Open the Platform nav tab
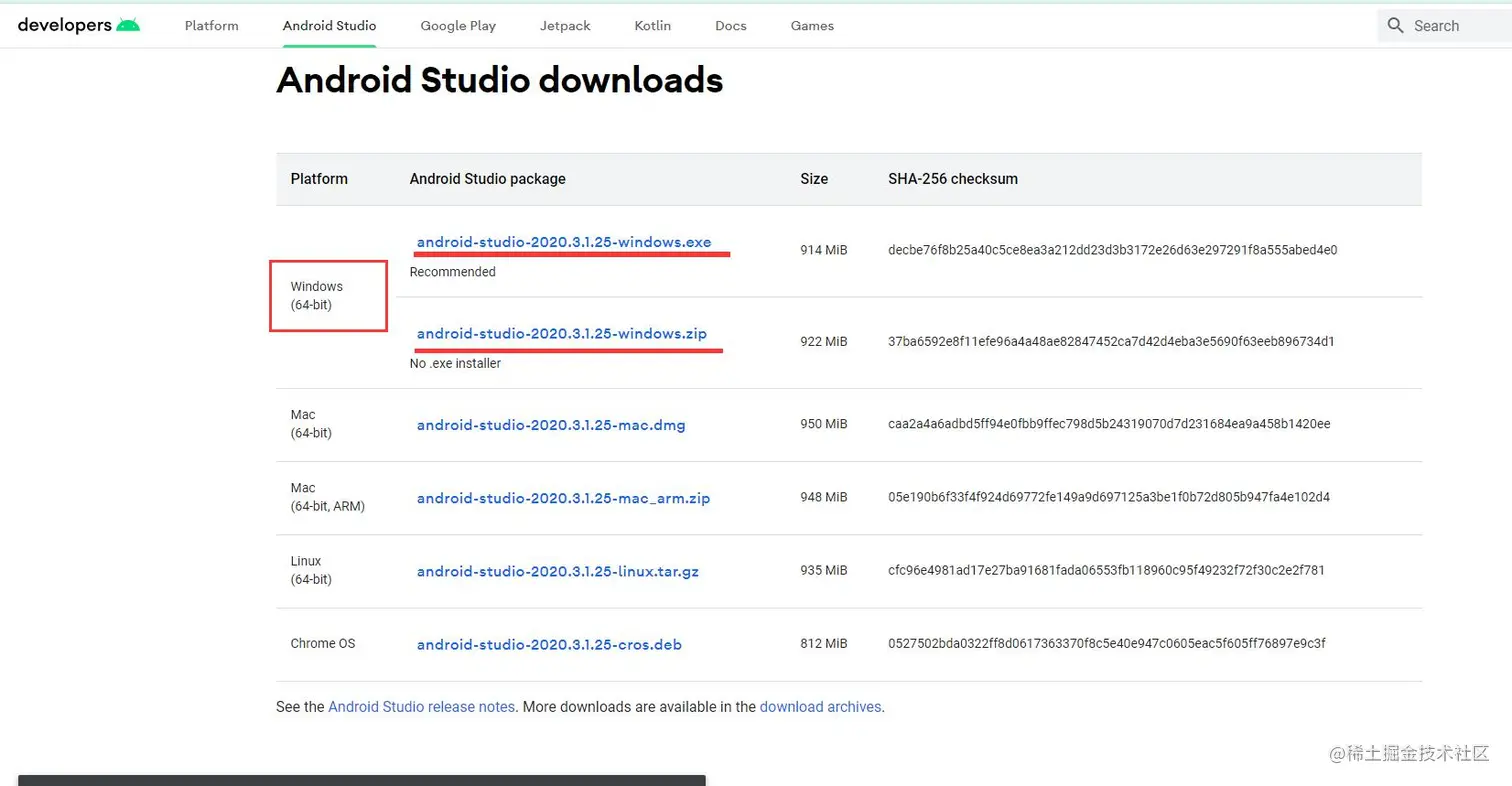 (212, 26)
